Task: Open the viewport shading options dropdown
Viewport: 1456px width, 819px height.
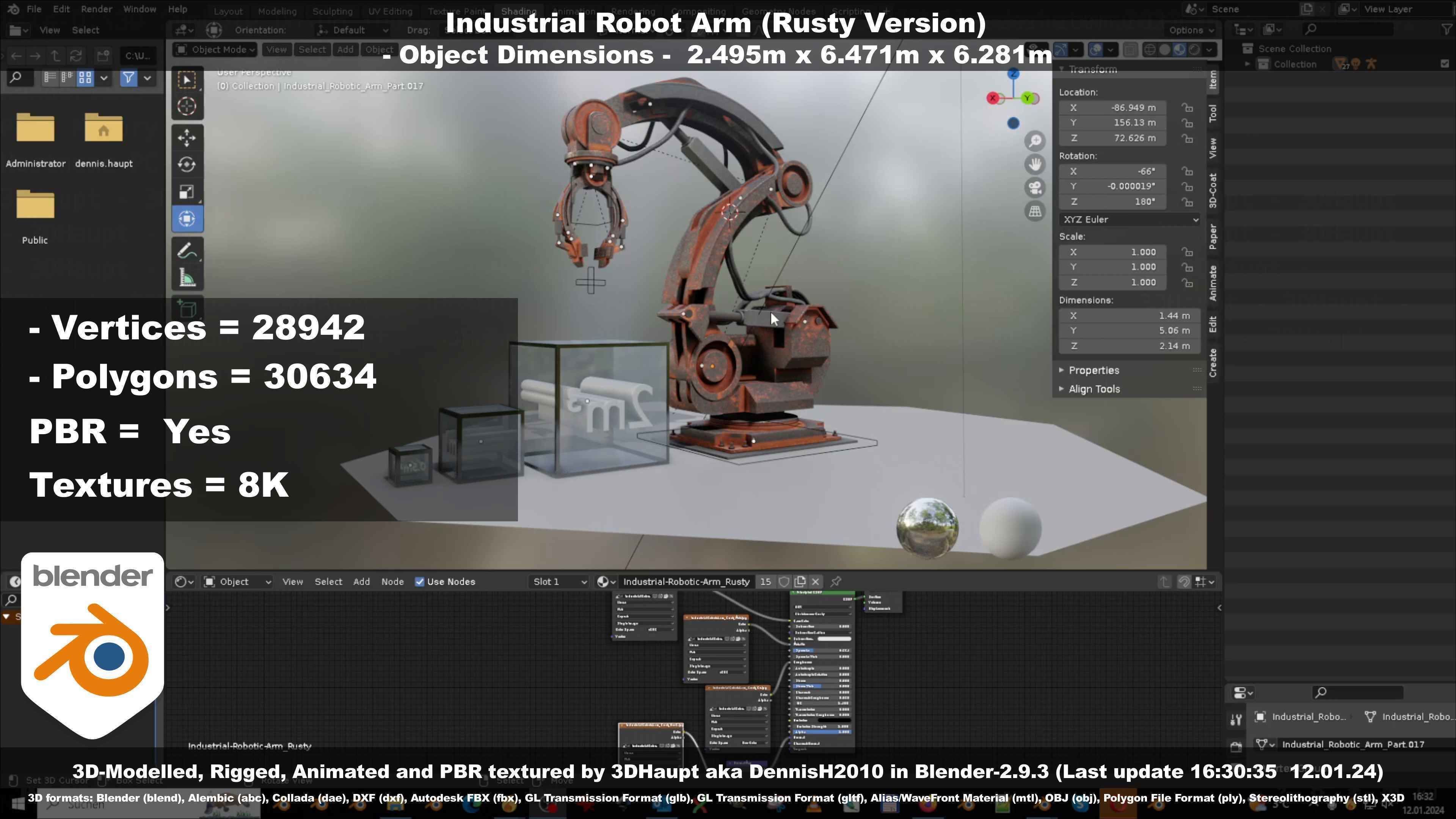Action: (1210, 50)
